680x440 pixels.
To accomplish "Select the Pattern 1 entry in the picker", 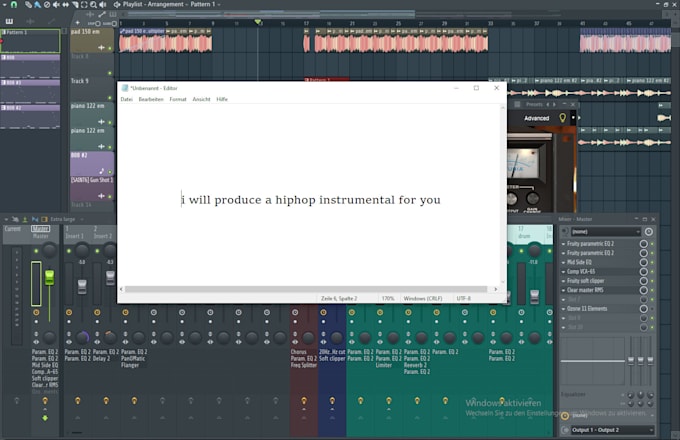I will [x=30, y=41].
